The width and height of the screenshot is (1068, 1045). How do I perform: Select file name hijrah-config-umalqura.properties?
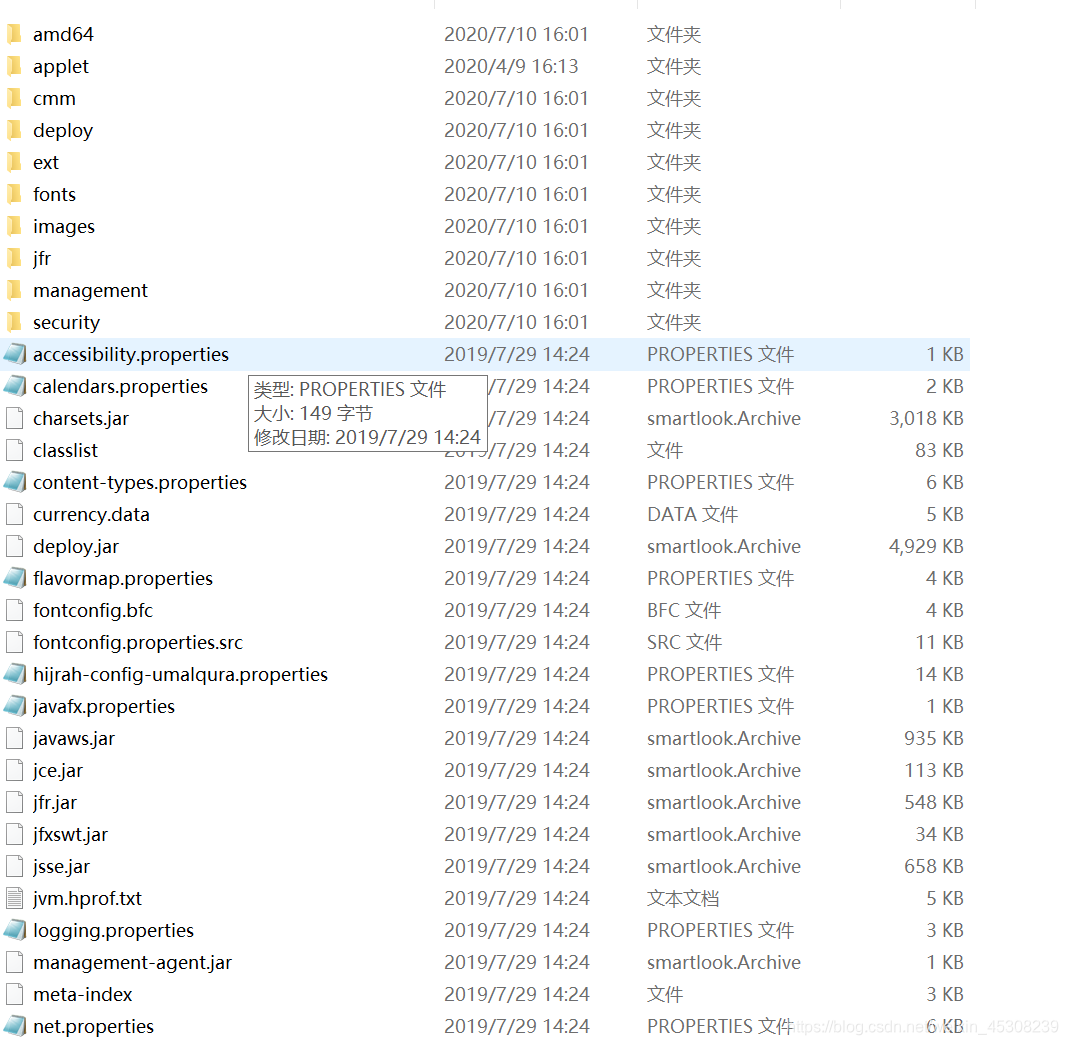pyautogui.click(x=180, y=674)
